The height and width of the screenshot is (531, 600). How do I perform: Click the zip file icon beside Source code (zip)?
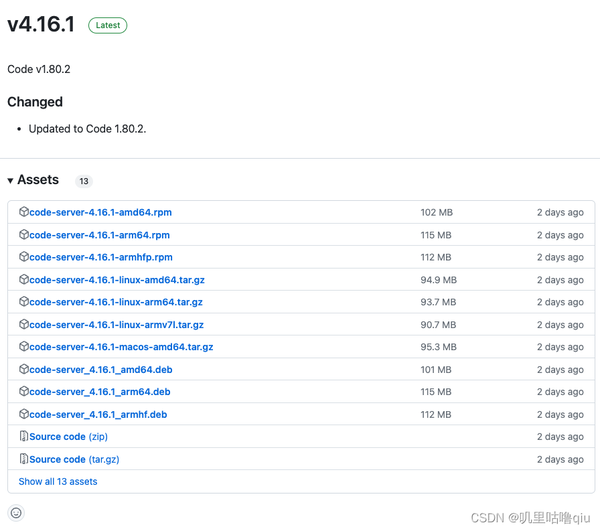(24, 436)
